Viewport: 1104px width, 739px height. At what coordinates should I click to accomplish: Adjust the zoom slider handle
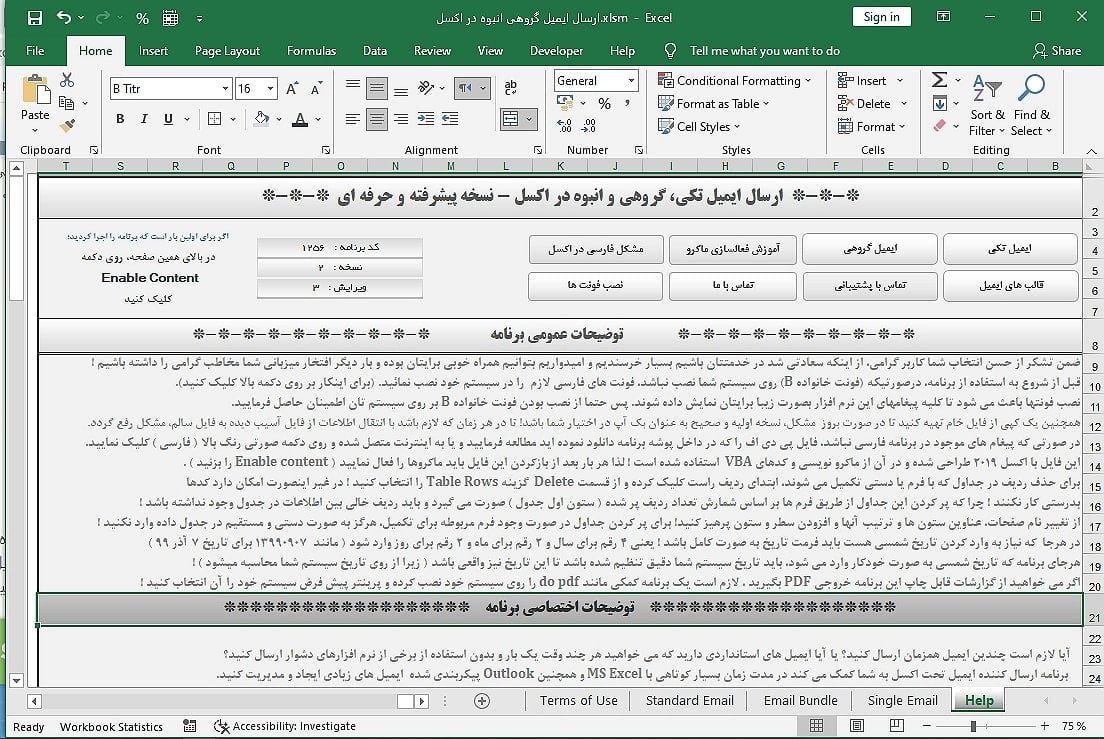coord(973,726)
